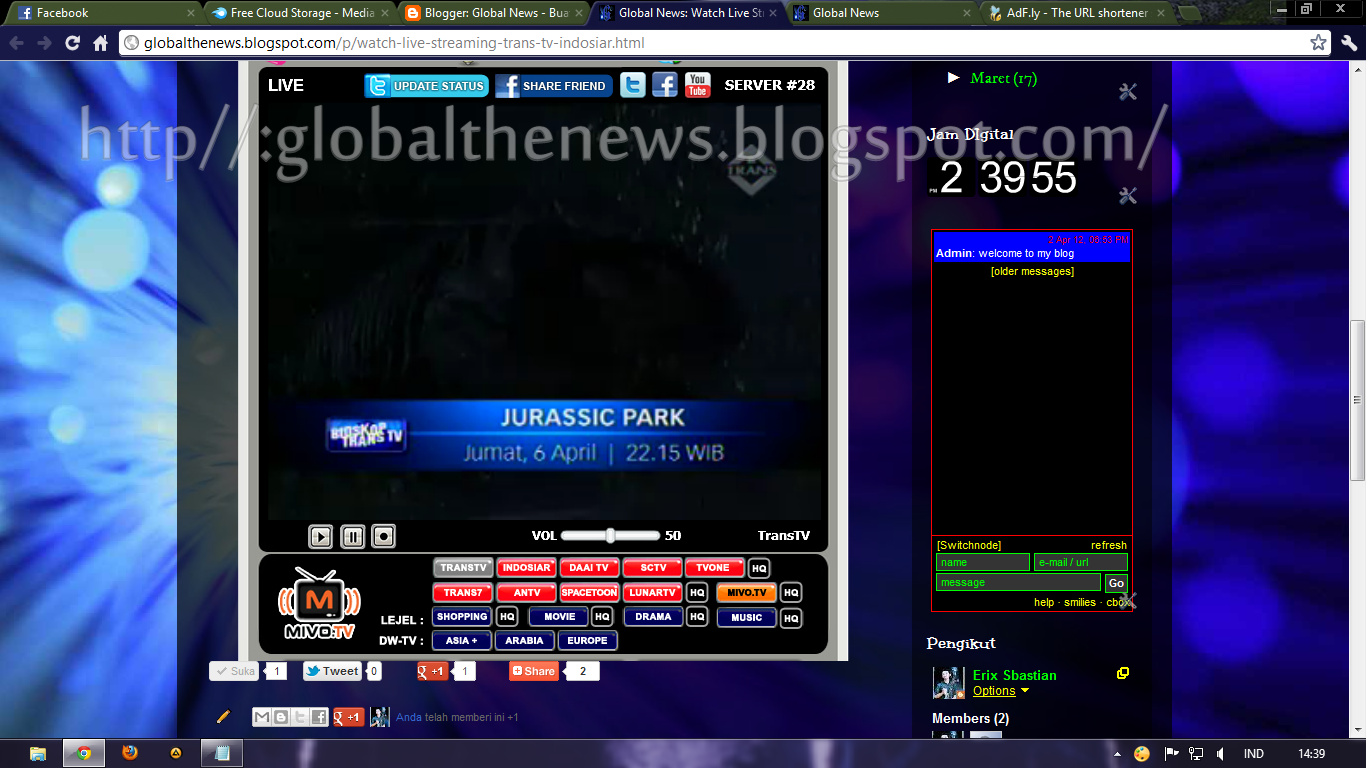Focus the chatbox name field
1366x768 pixels.
tap(983, 563)
